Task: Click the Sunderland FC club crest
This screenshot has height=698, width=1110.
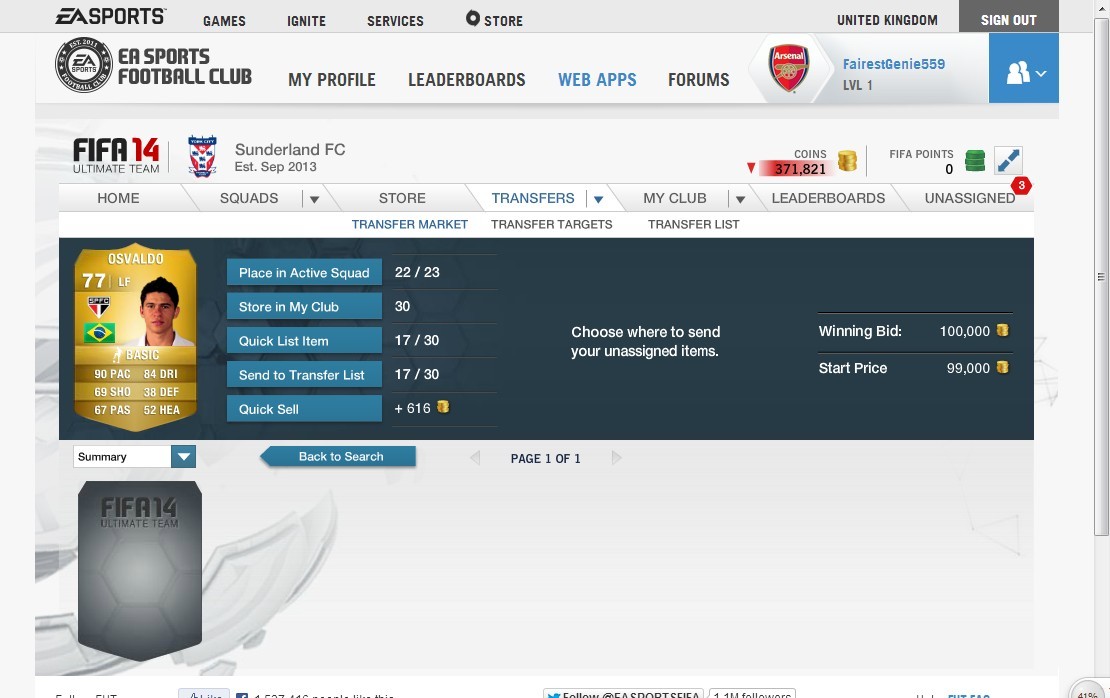Action: point(202,156)
